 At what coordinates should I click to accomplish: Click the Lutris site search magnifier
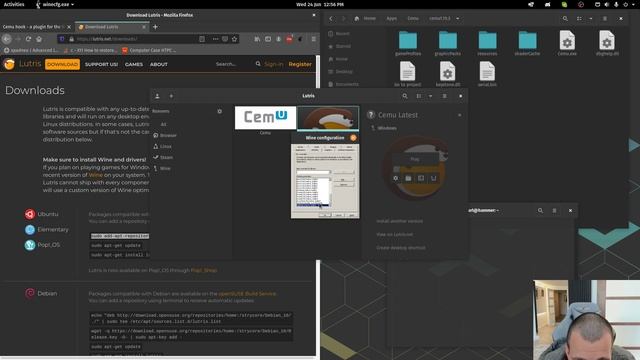[x=258, y=64]
